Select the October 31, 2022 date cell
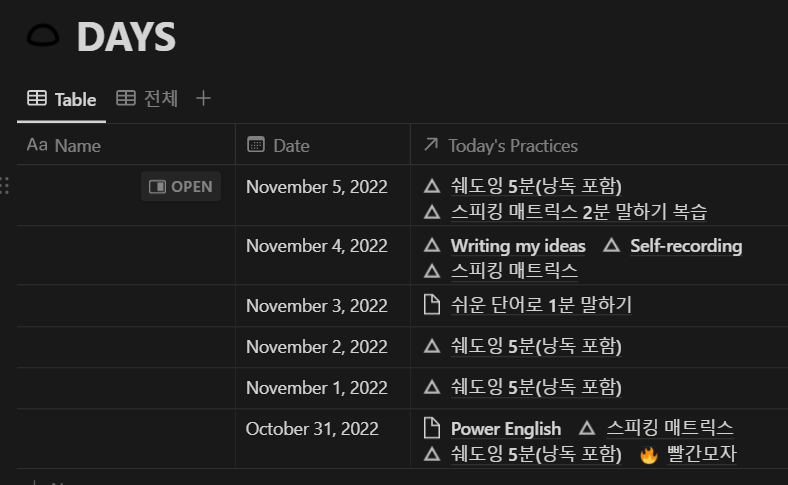This screenshot has width=788, height=485. (x=323, y=439)
